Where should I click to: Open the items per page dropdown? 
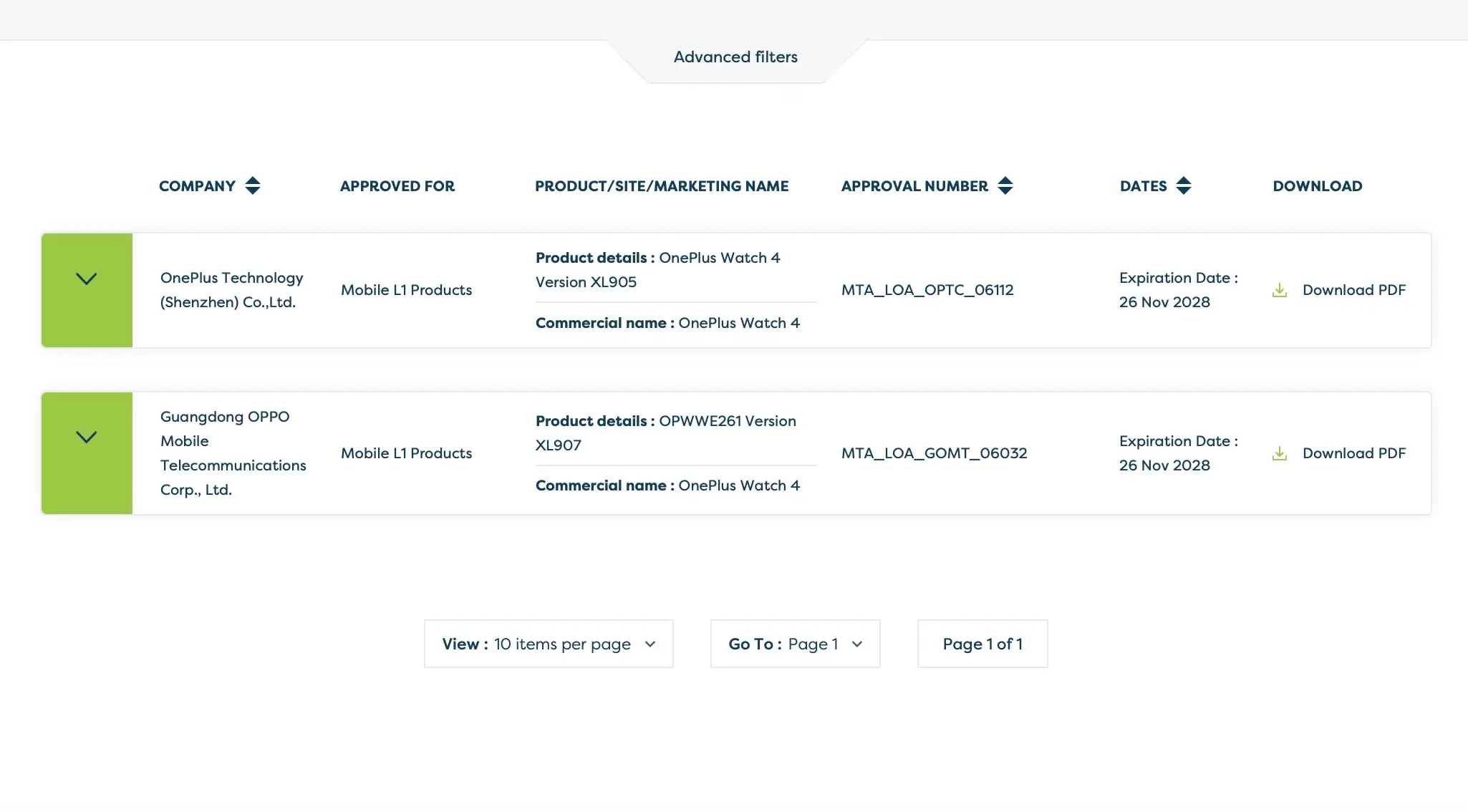pos(549,644)
